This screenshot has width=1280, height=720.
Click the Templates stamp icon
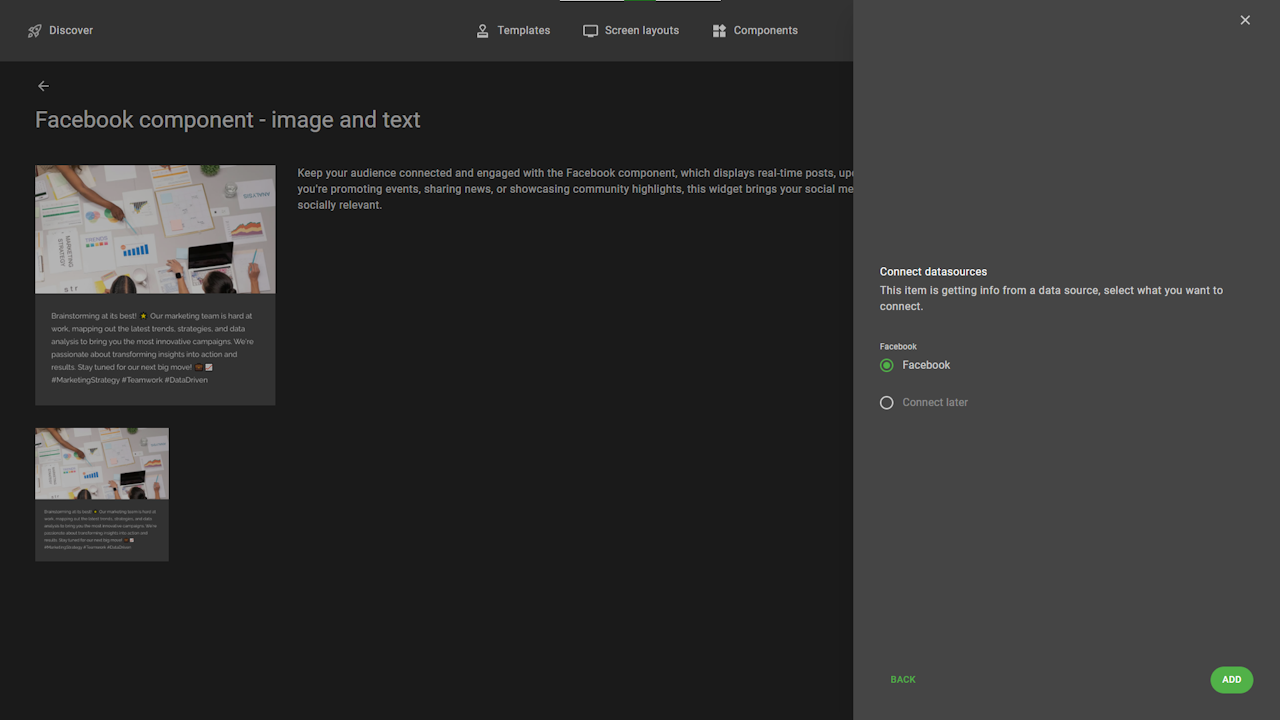pyautogui.click(x=483, y=31)
